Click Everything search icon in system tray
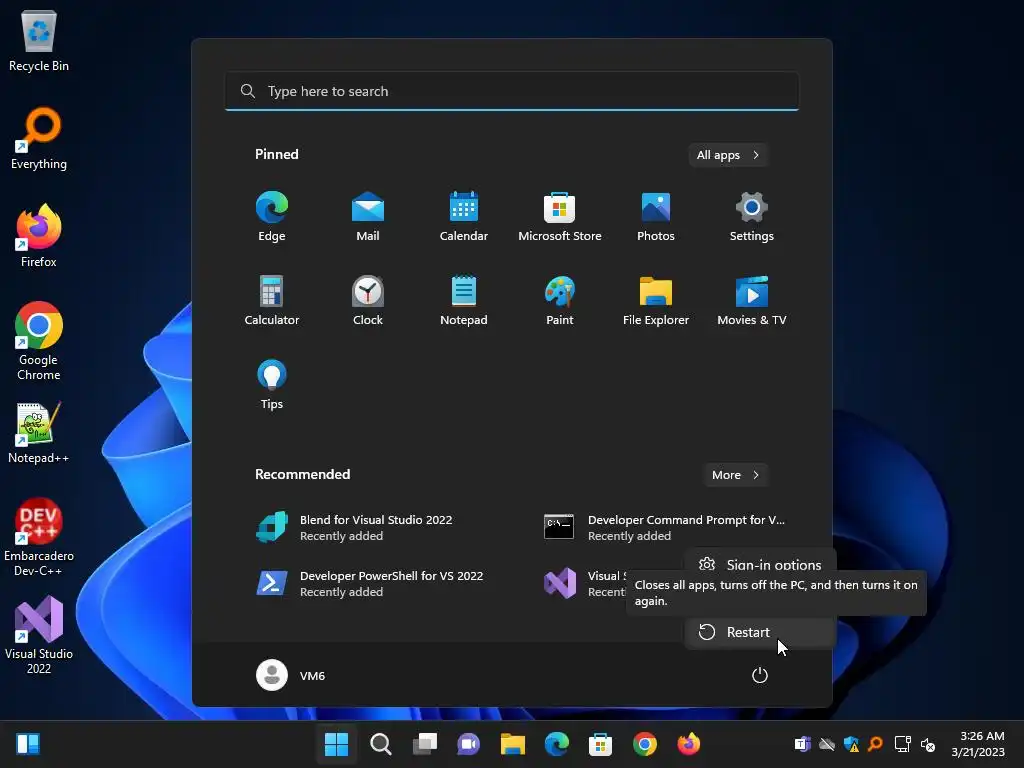 coord(876,744)
